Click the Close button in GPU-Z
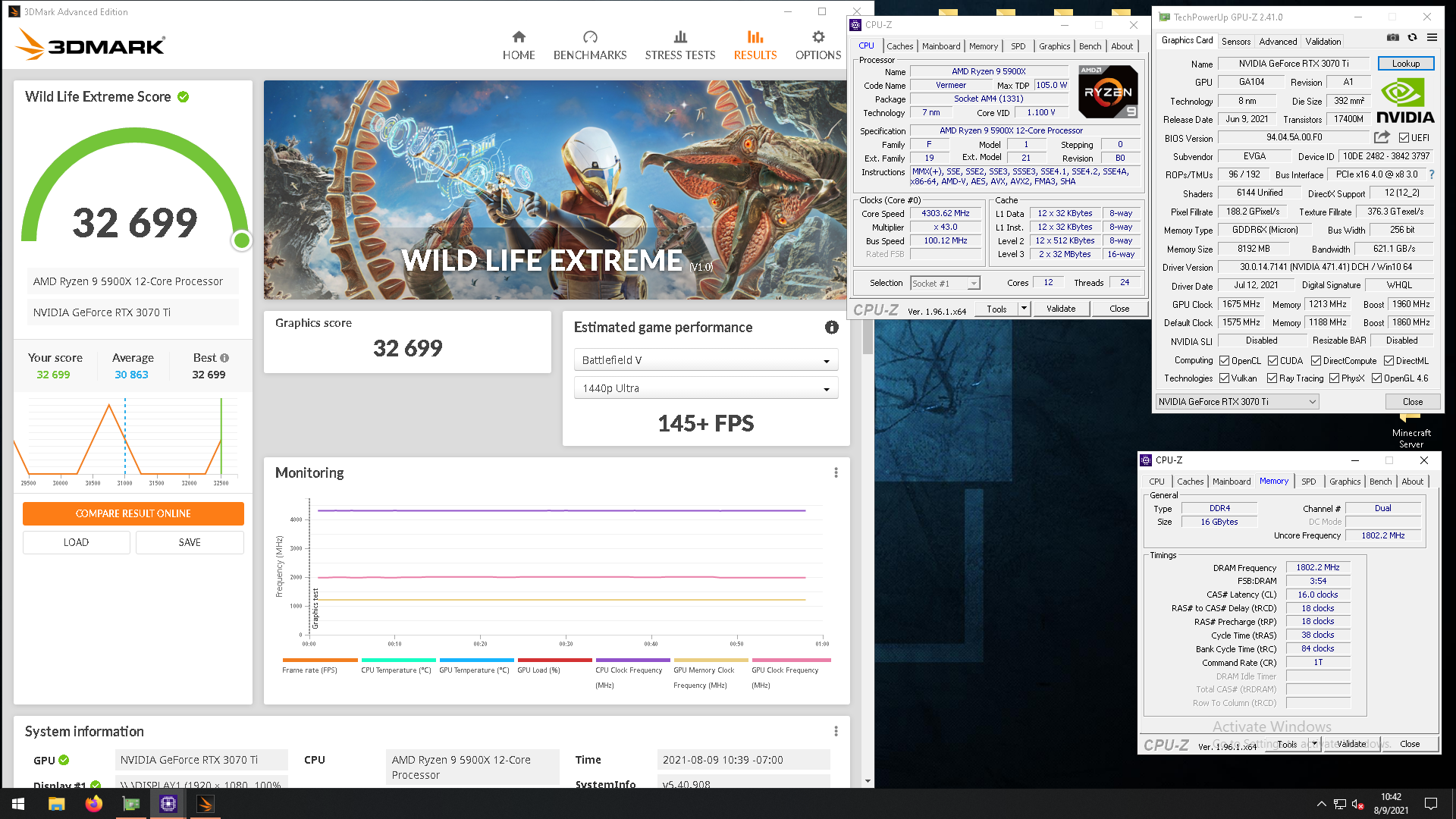The width and height of the screenshot is (1456, 819). tap(1412, 402)
